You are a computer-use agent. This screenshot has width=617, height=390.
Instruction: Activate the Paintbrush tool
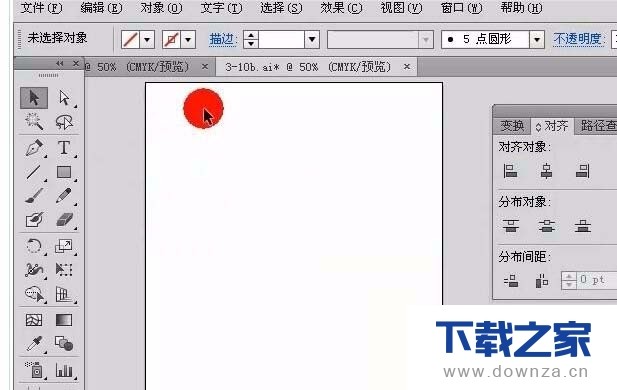(34, 196)
